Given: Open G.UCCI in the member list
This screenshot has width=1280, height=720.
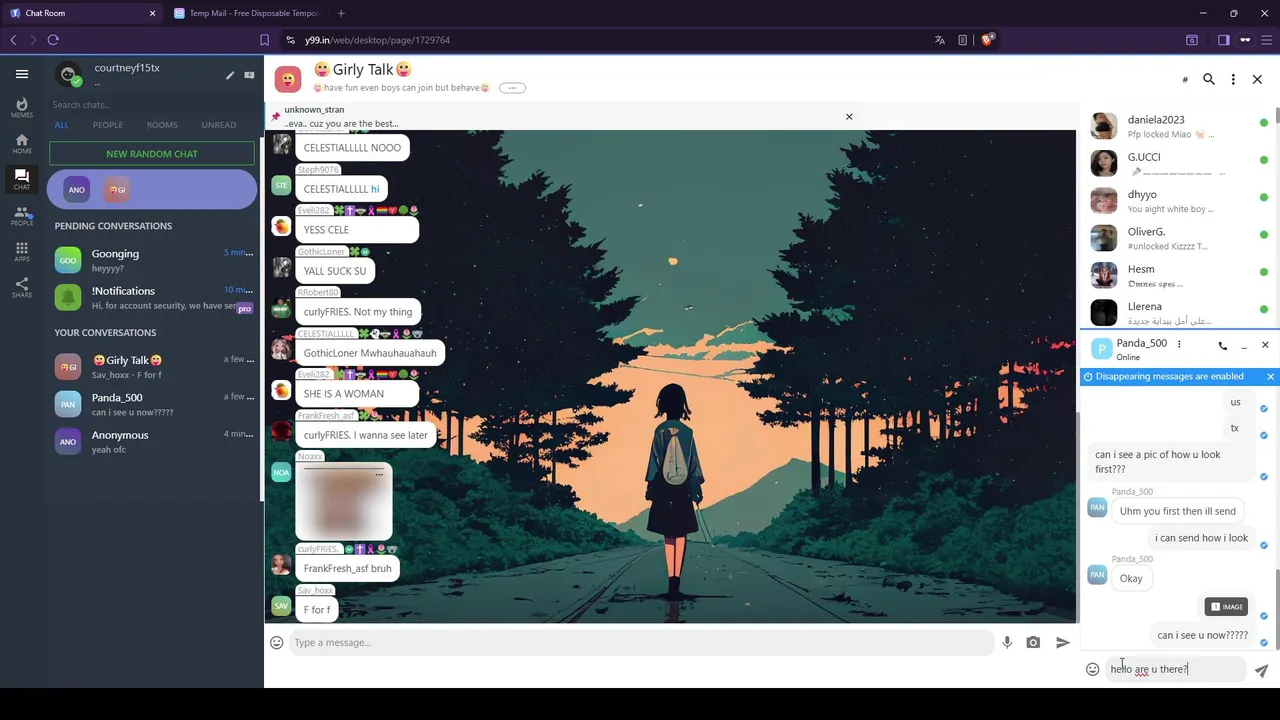Looking at the screenshot, I should click(x=1179, y=163).
